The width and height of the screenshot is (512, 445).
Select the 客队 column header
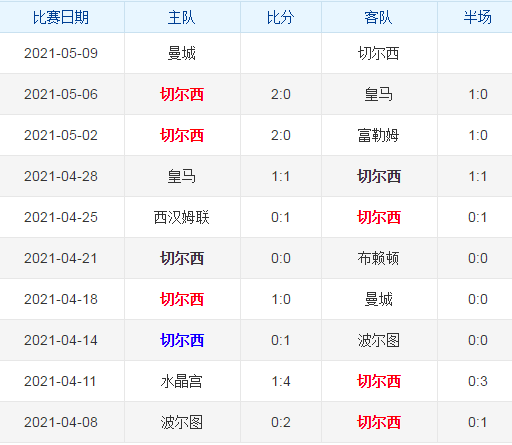378,17
